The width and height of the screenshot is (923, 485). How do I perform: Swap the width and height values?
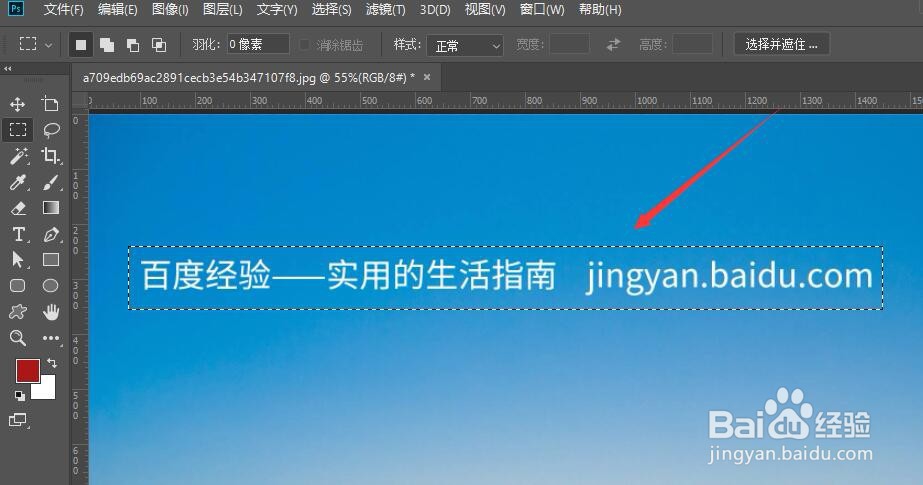click(x=613, y=44)
